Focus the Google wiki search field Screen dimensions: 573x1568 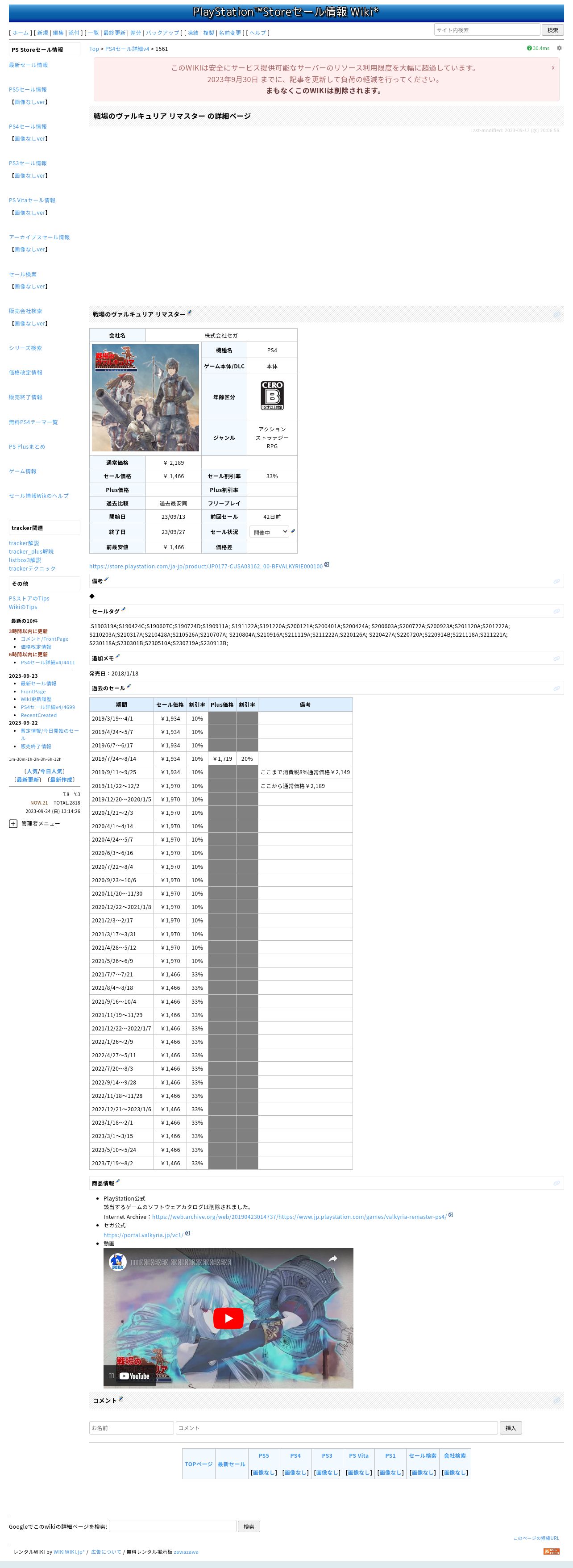tap(173, 1526)
